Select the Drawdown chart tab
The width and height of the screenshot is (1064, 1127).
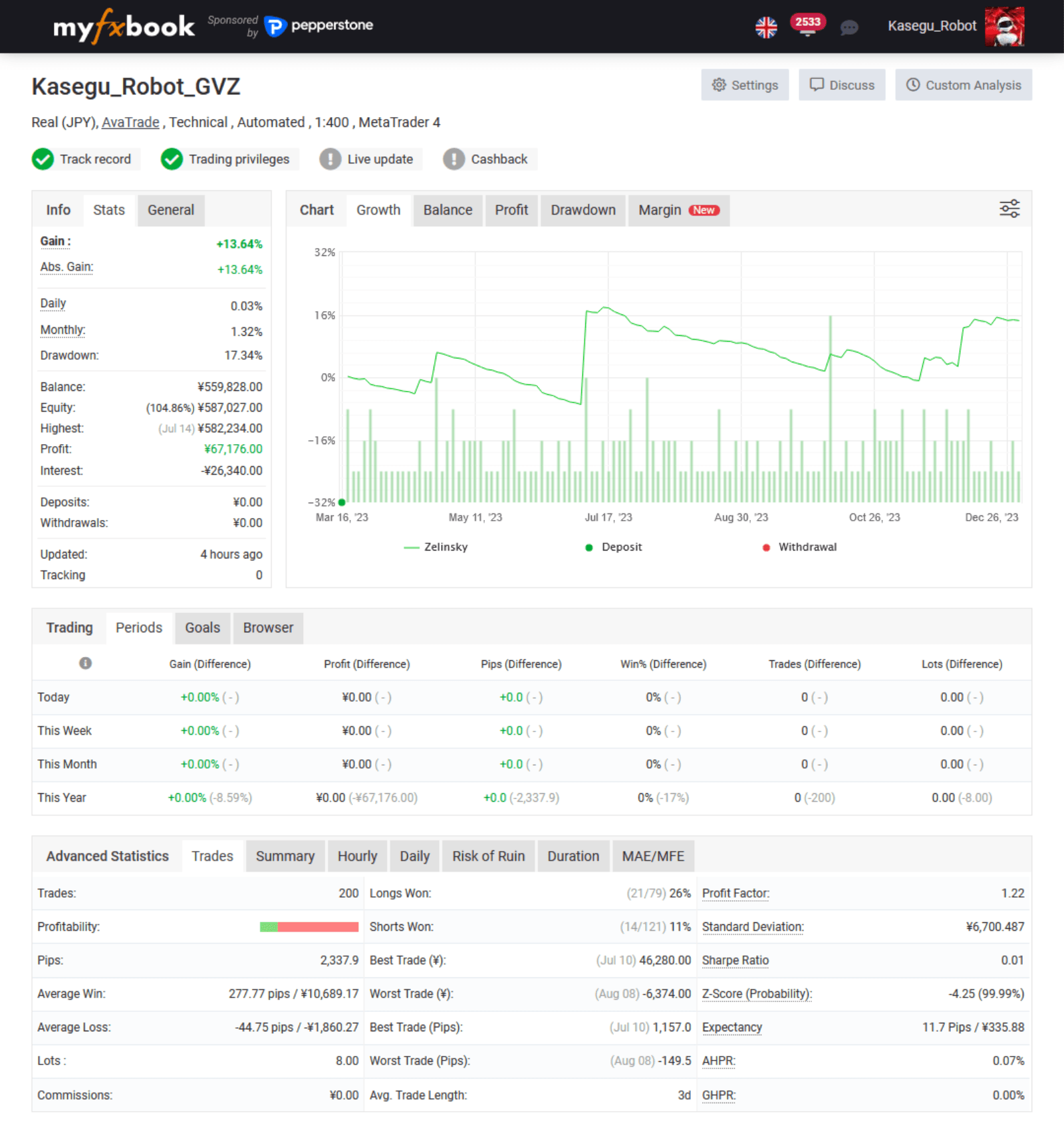(583, 210)
